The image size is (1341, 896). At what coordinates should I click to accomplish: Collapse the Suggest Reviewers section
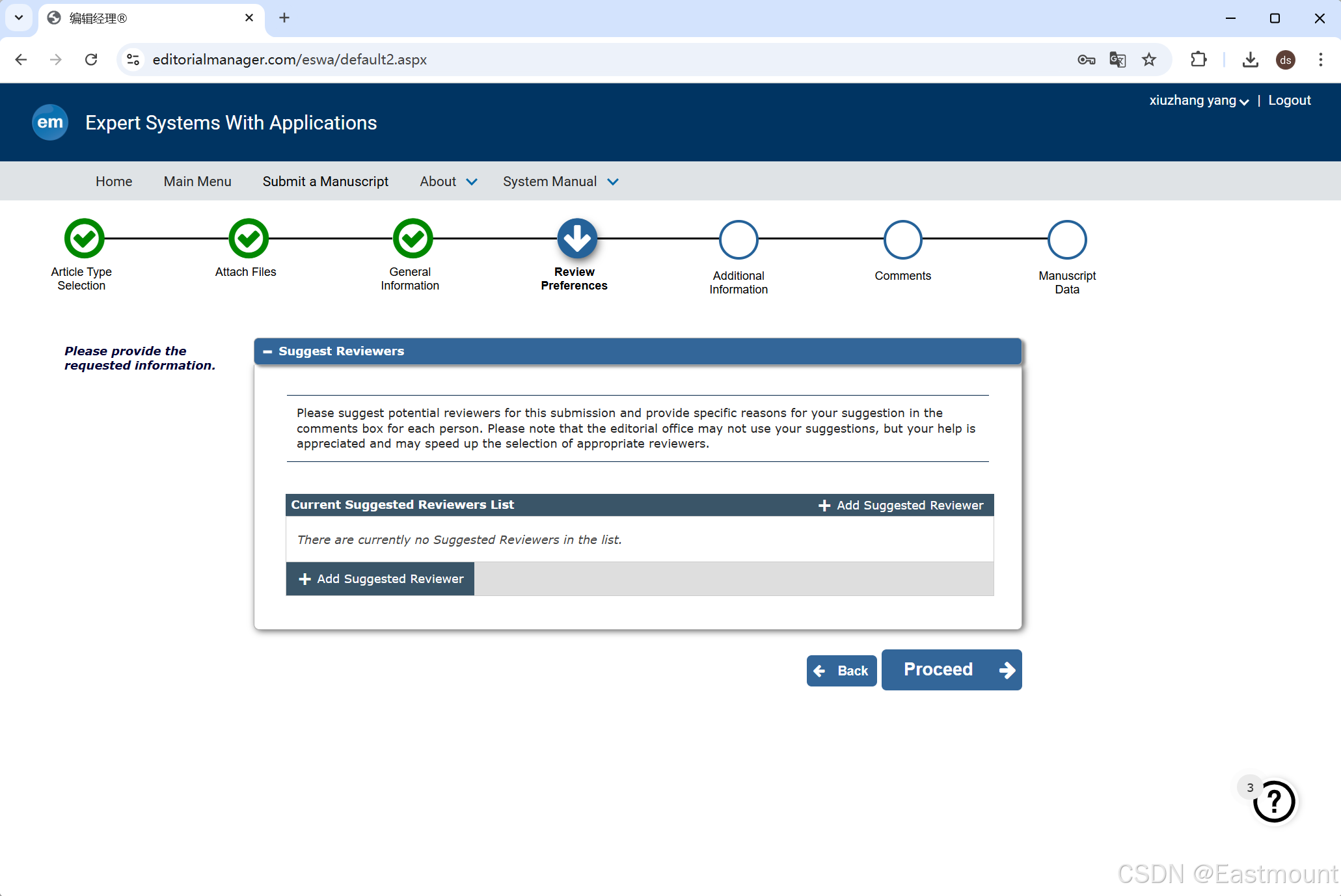(267, 351)
